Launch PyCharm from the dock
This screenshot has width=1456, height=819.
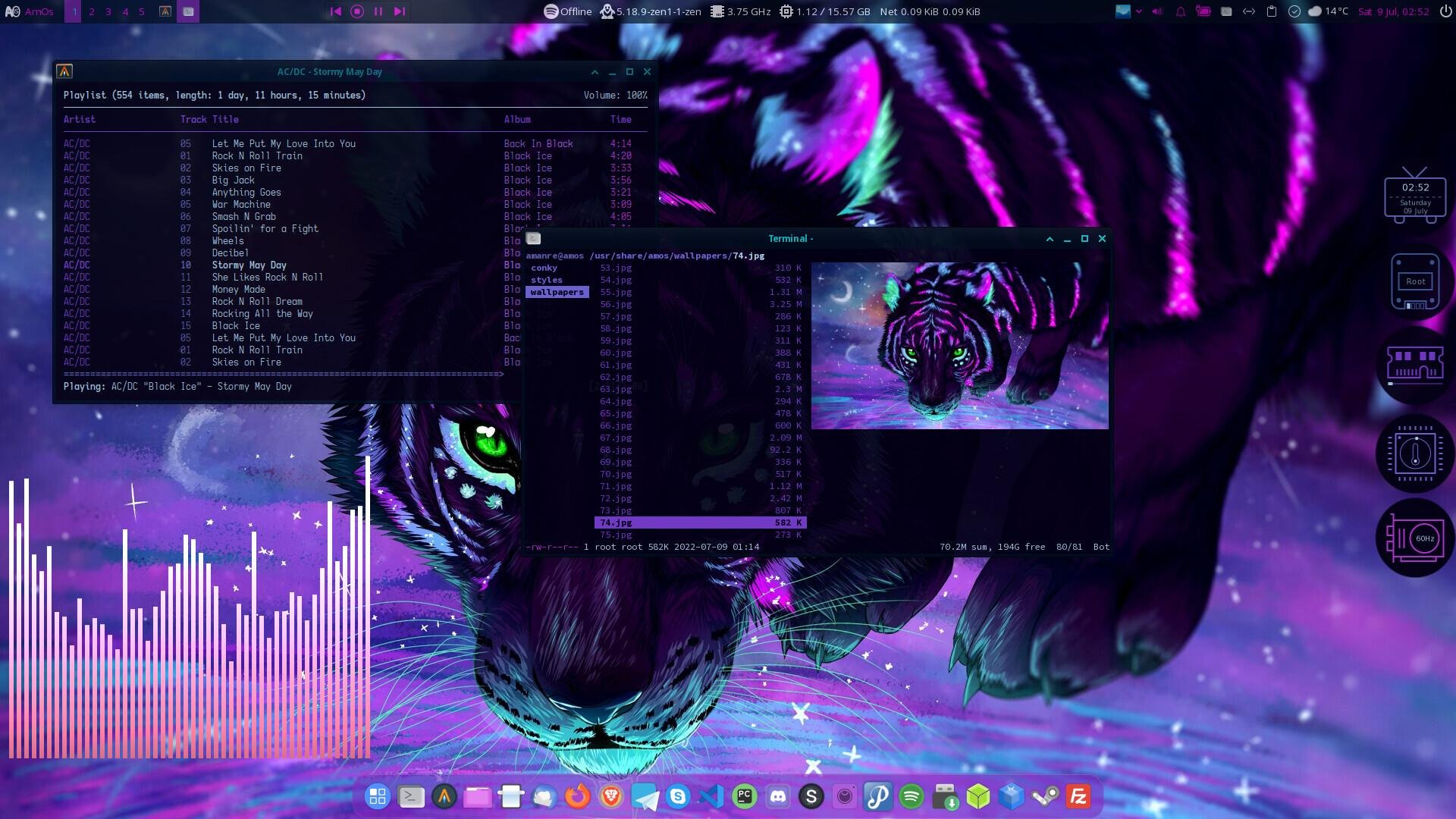[x=745, y=796]
